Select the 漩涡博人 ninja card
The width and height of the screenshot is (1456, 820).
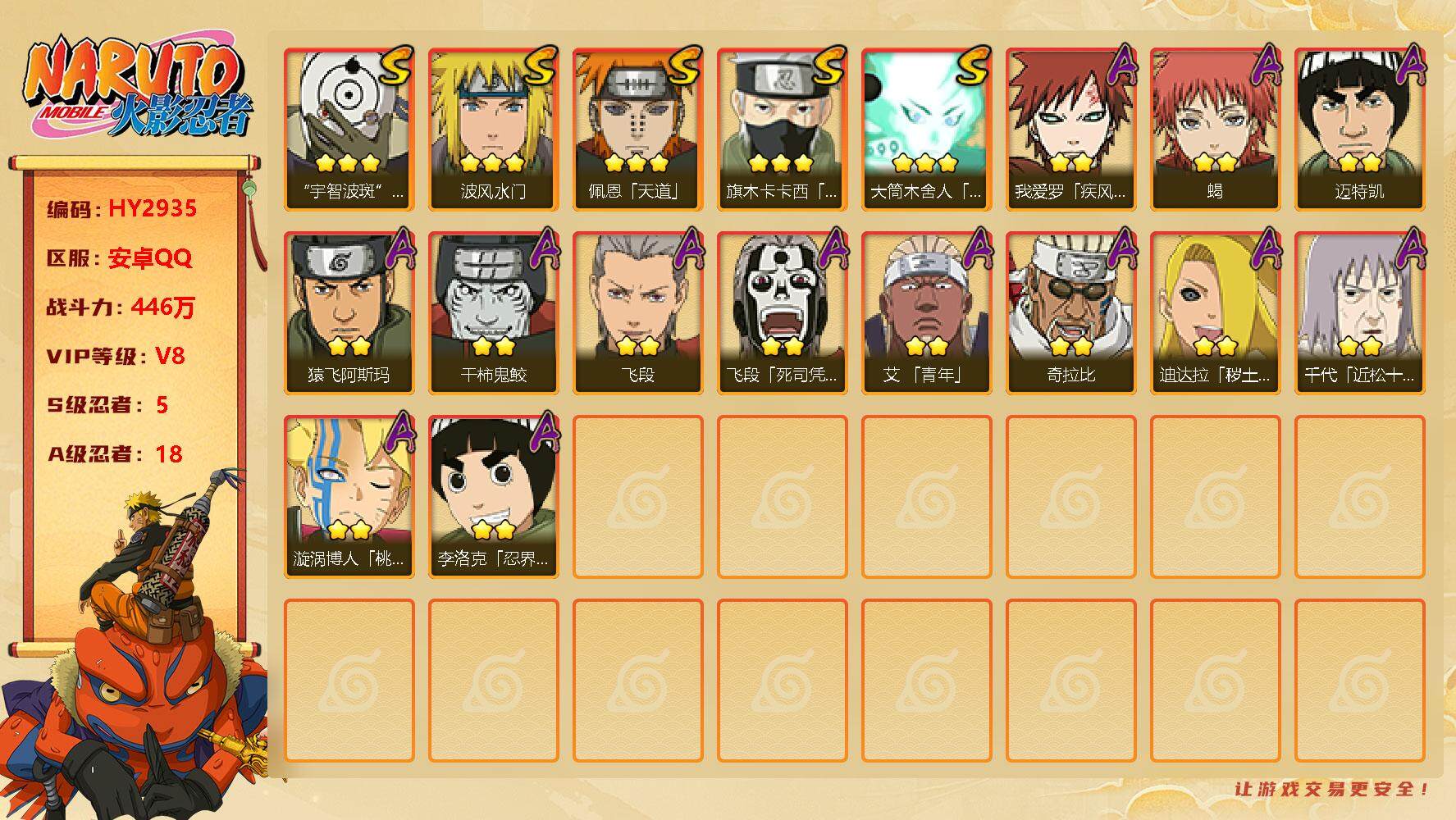tap(349, 497)
